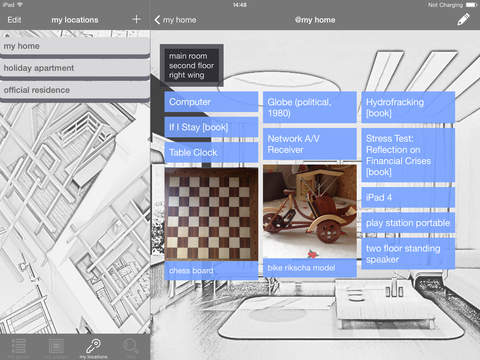The width and height of the screenshot is (480, 360).
Task: Open the list view tab icon
Action: pos(19,347)
